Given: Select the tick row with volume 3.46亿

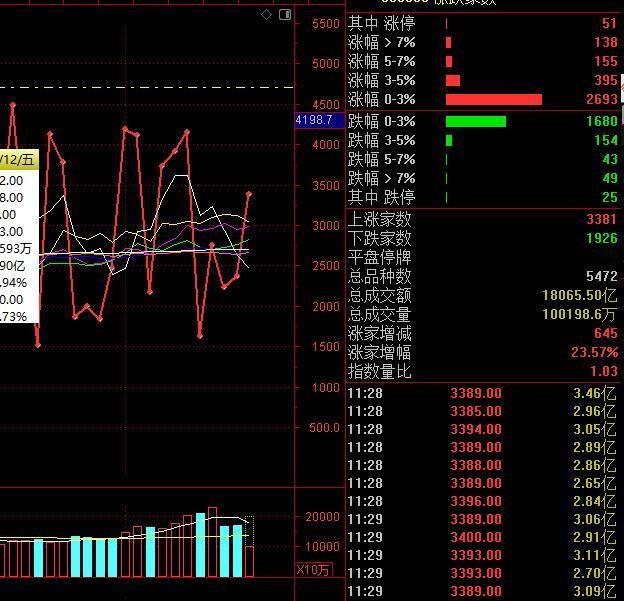Looking at the screenshot, I should [x=482, y=393].
